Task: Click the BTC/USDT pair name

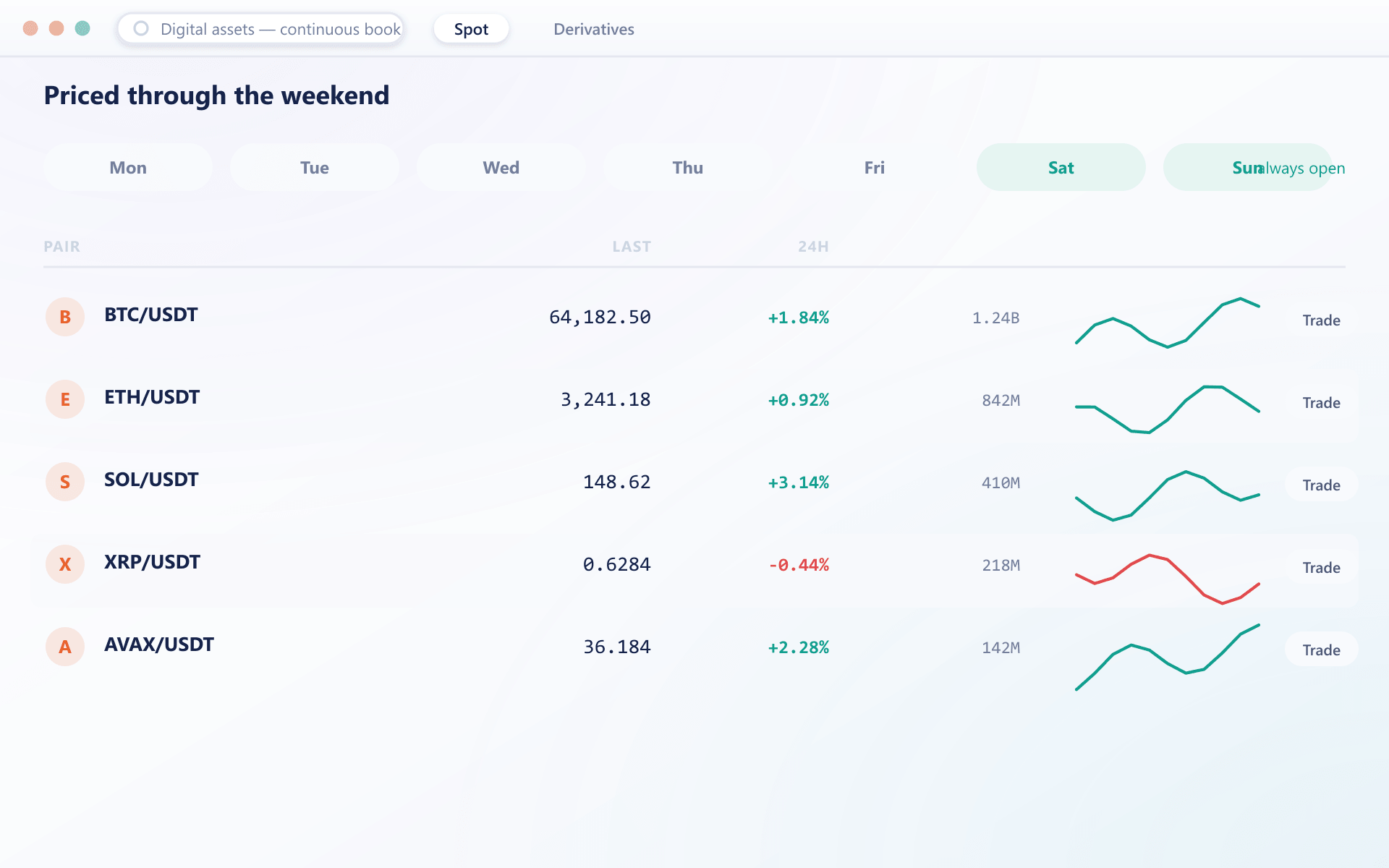Action: [151, 315]
